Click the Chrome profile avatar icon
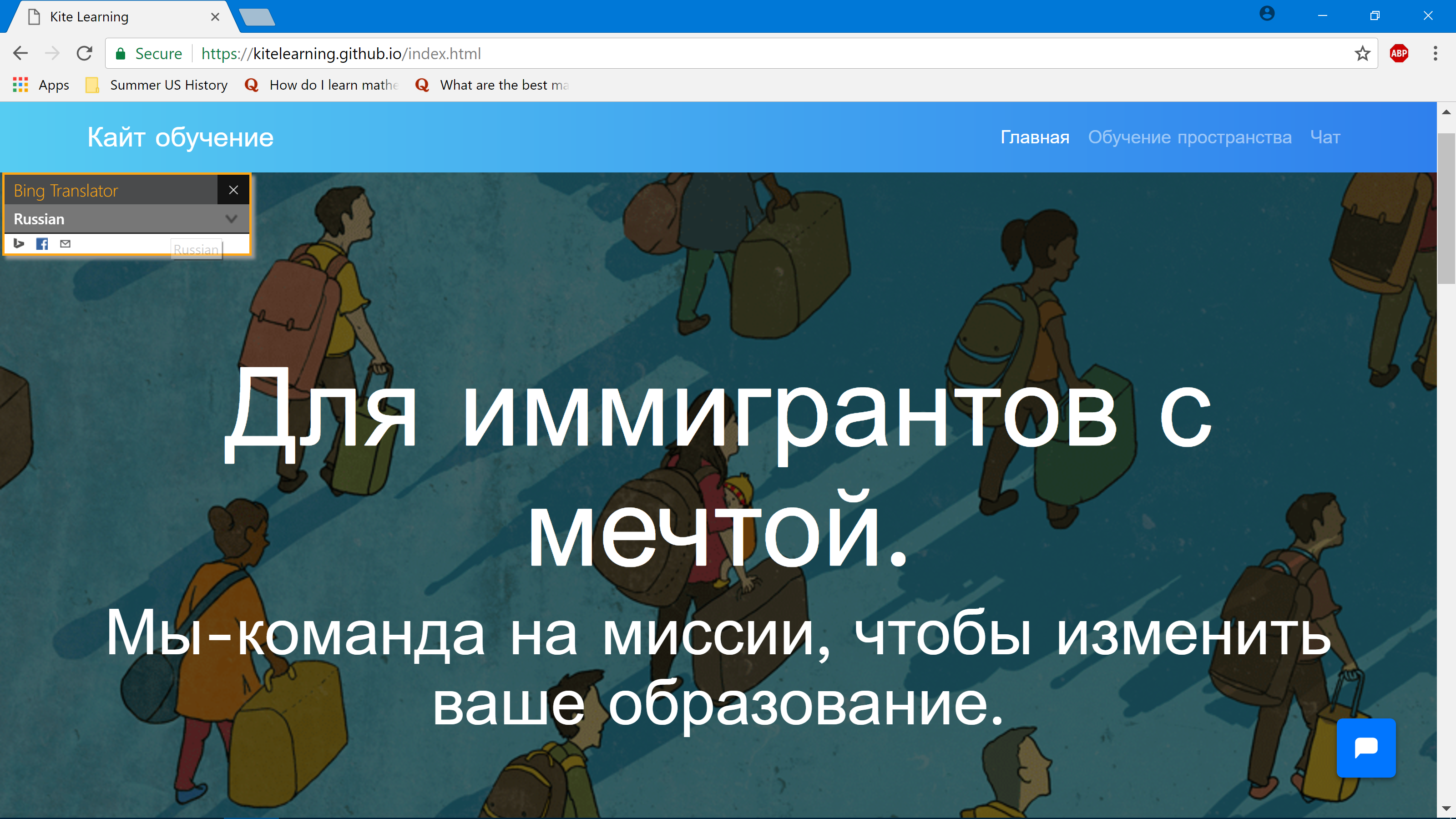The width and height of the screenshot is (1456, 819). pyautogui.click(x=1267, y=14)
